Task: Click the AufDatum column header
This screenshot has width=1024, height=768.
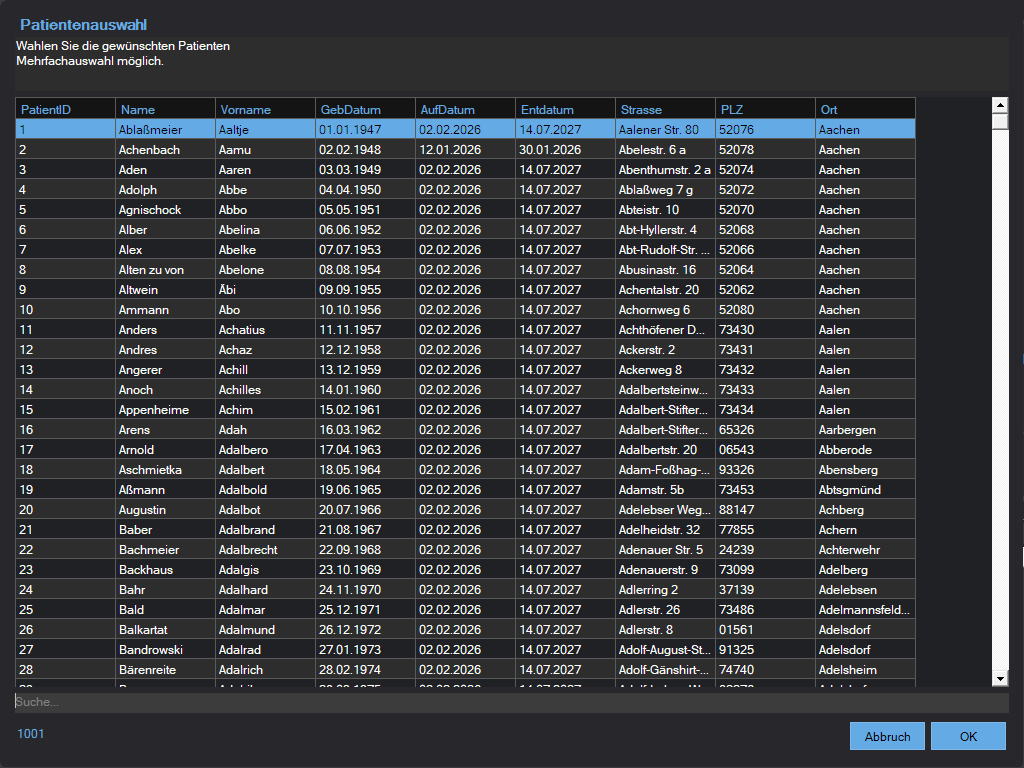Action: pos(465,109)
